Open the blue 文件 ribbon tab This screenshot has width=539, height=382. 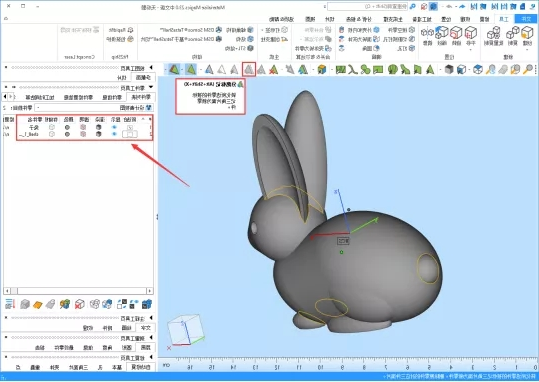(x=526, y=19)
